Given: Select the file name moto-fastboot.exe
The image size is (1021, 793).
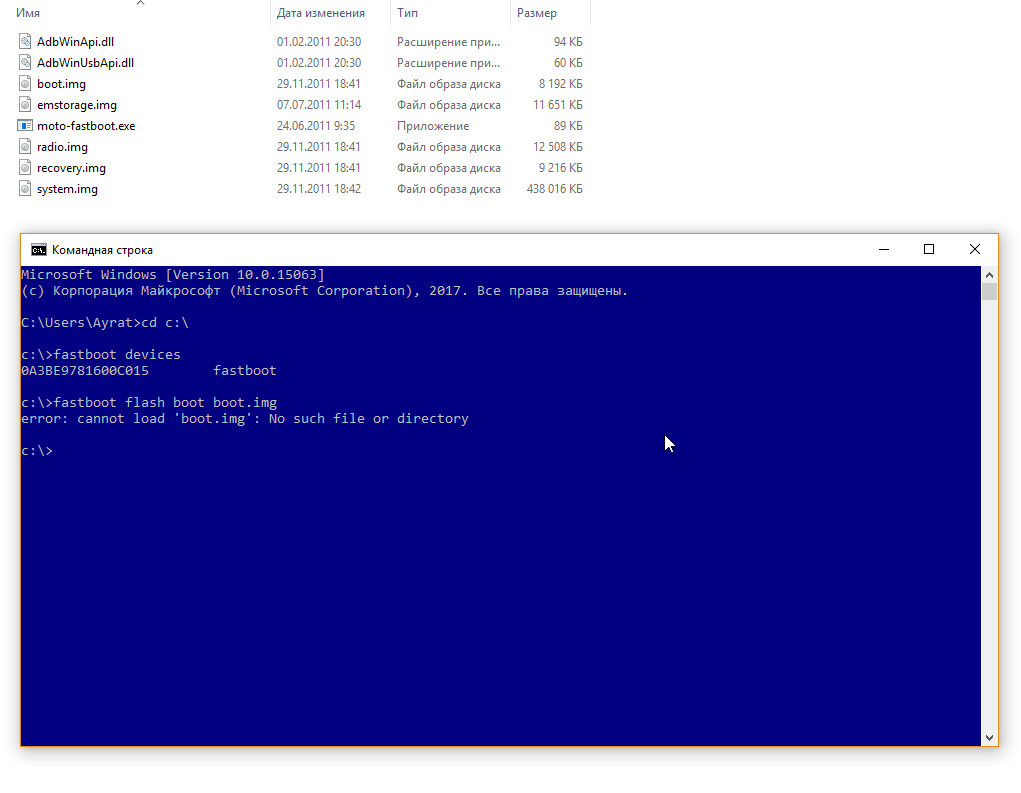Looking at the screenshot, I should tap(86, 126).
